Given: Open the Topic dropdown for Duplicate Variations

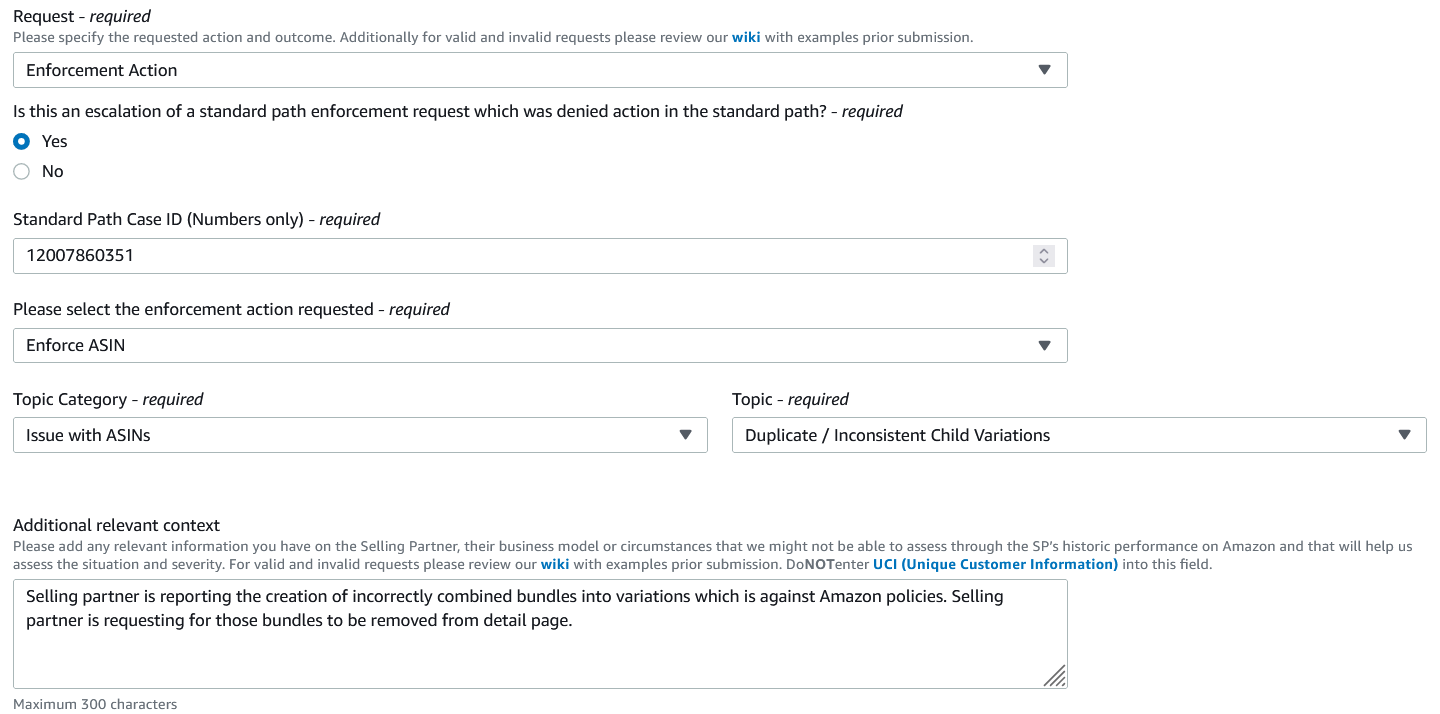Looking at the screenshot, I should pyautogui.click(x=1079, y=435).
